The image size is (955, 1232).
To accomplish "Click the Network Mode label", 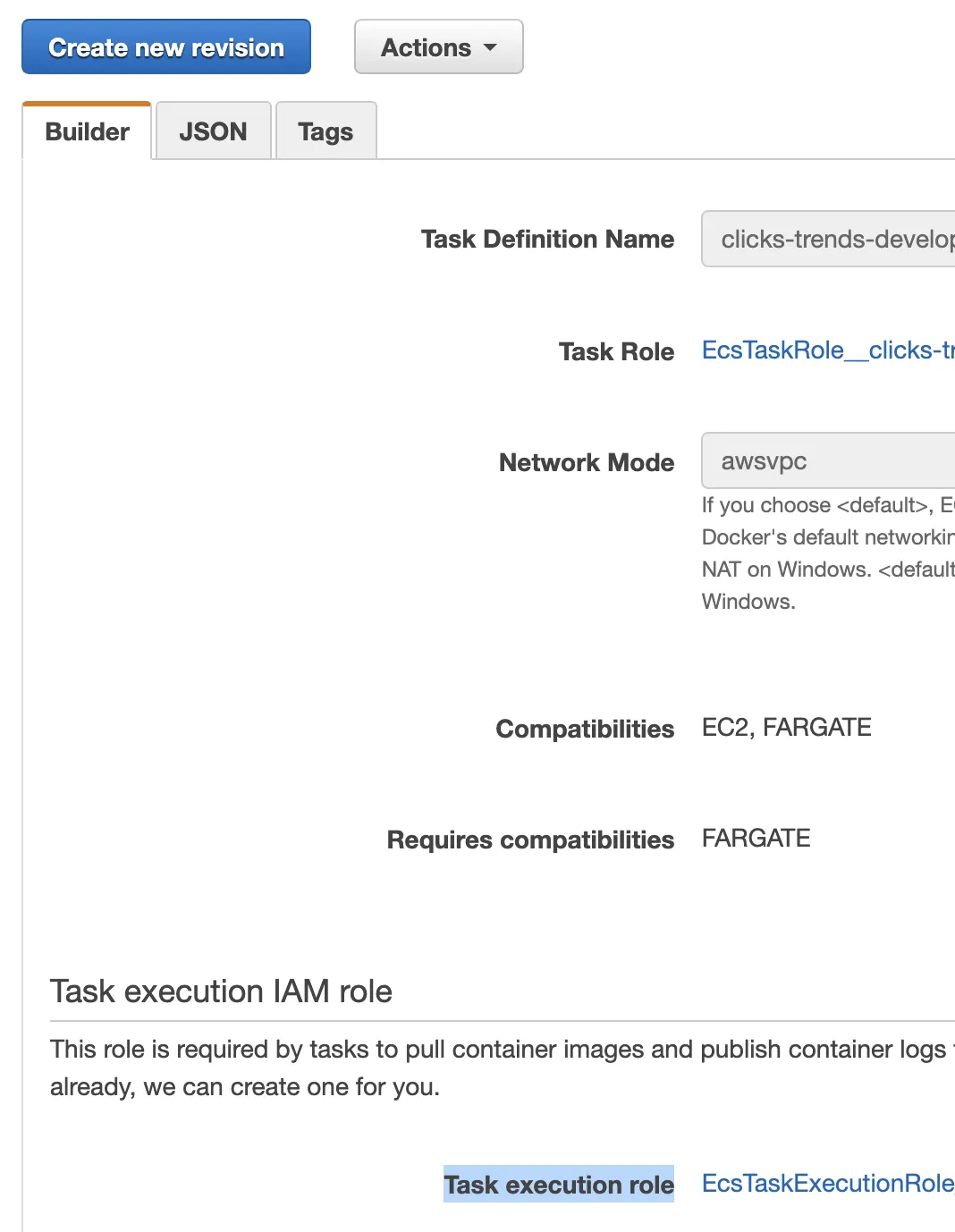I will pos(587,463).
